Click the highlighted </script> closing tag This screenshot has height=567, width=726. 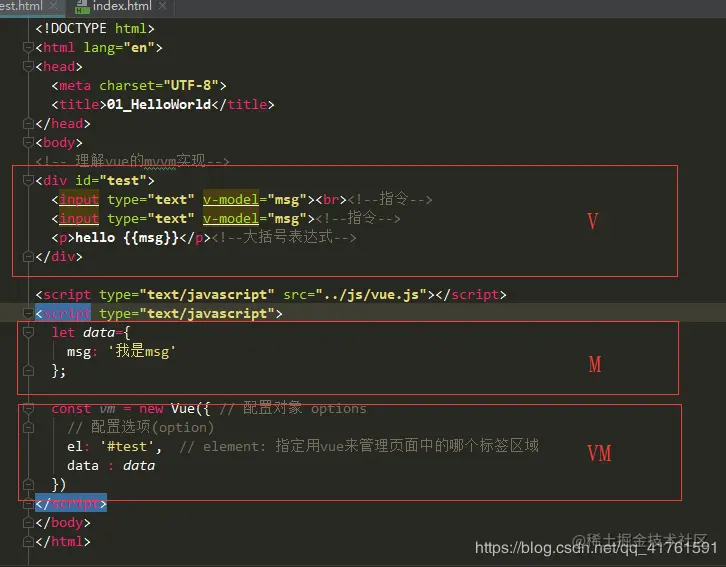click(x=71, y=504)
